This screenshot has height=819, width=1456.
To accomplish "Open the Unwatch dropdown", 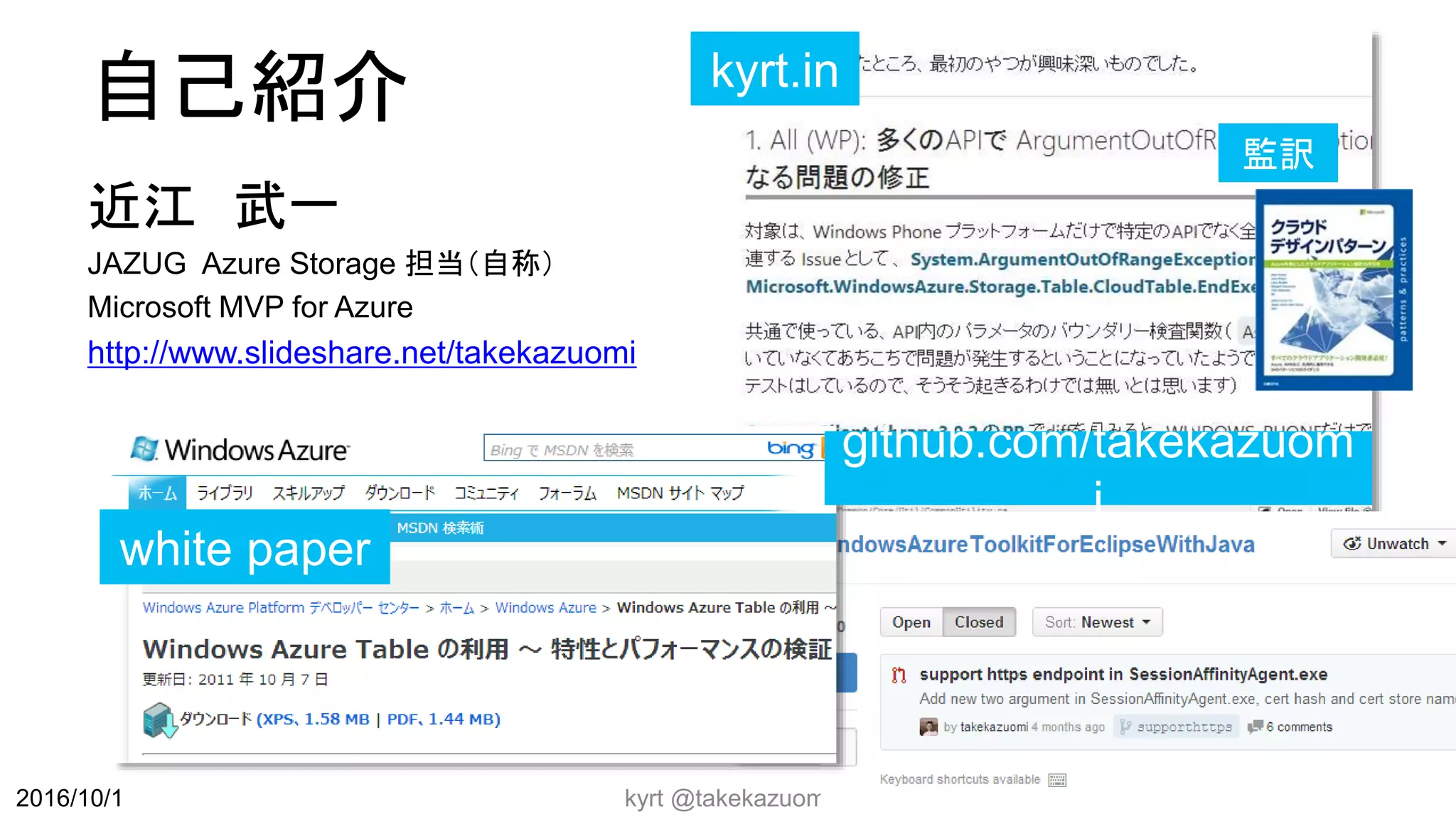I will click(1393, 544).
